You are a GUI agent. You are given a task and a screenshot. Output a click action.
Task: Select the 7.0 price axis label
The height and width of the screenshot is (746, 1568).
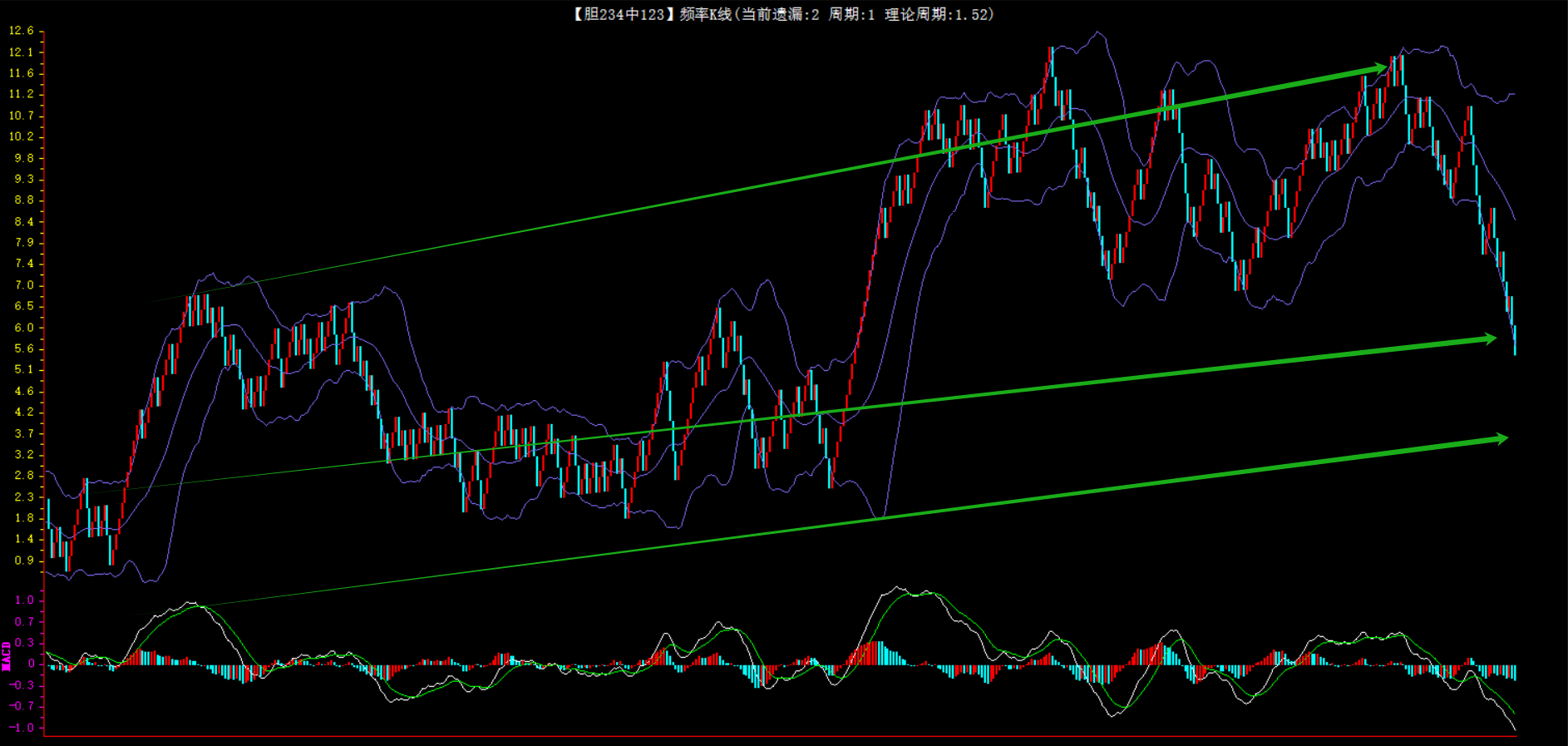coord(25,284)
